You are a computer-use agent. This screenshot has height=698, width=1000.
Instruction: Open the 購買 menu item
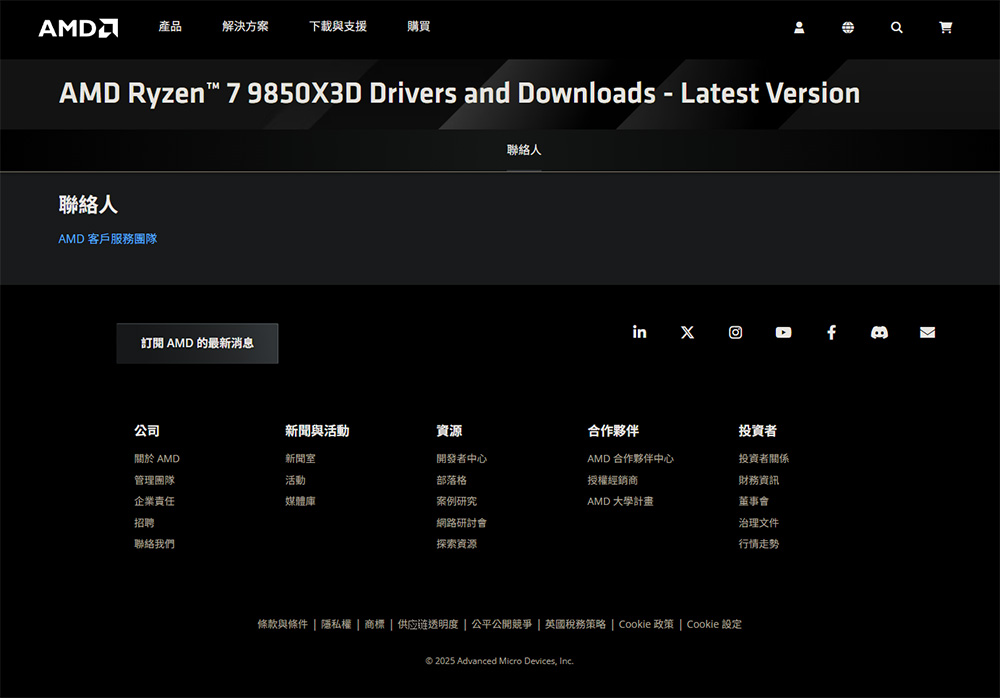click(x=418, y=27)
